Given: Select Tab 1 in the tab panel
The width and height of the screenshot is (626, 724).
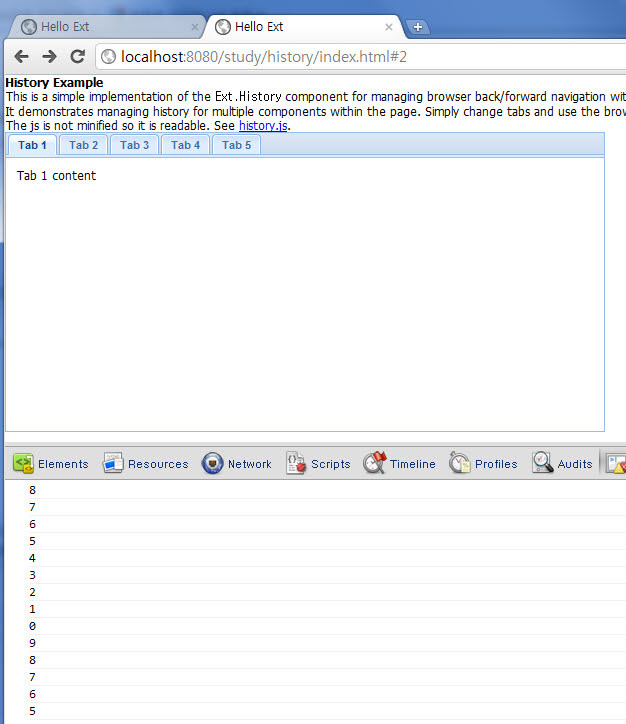Looking at the screenshot, I should tap(32, 145).
